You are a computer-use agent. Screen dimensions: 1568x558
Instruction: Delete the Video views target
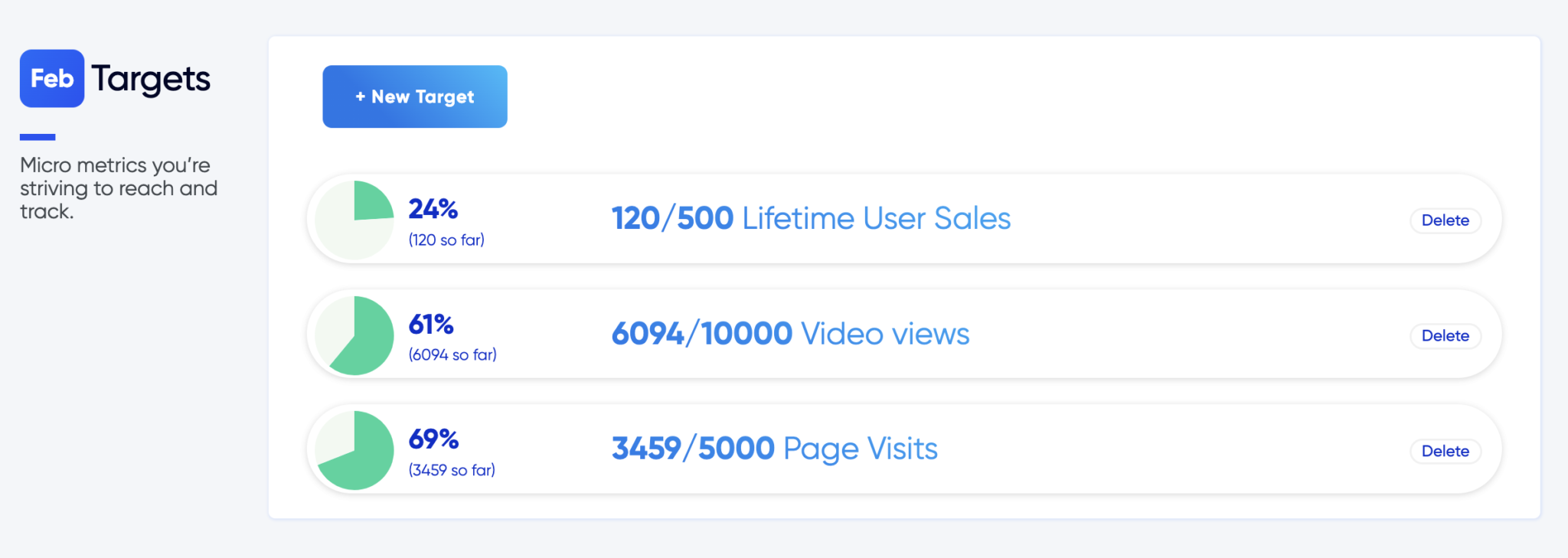(1445, 336)
